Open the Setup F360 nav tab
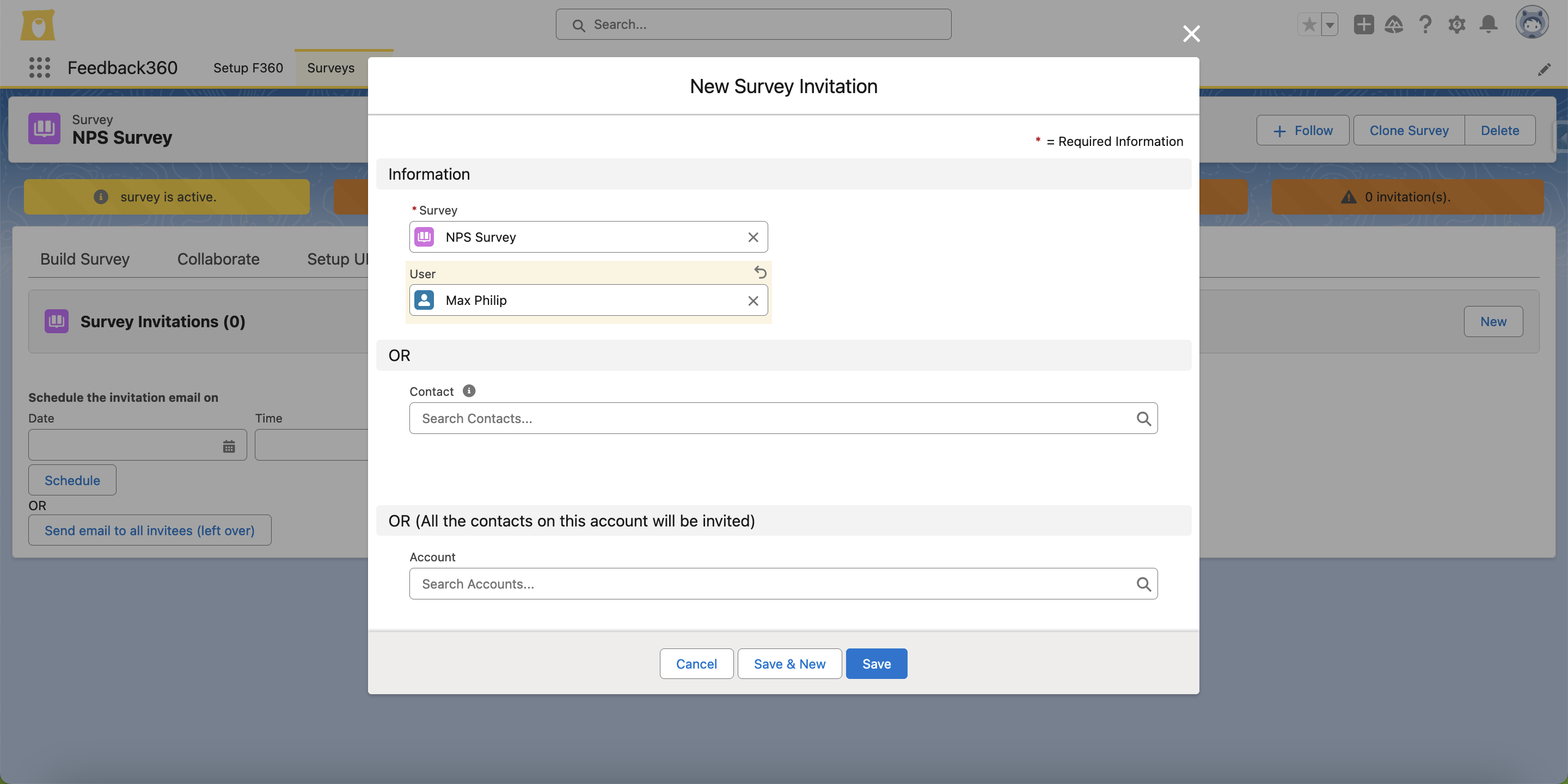 pyautogui.click(x=248, y=68)
